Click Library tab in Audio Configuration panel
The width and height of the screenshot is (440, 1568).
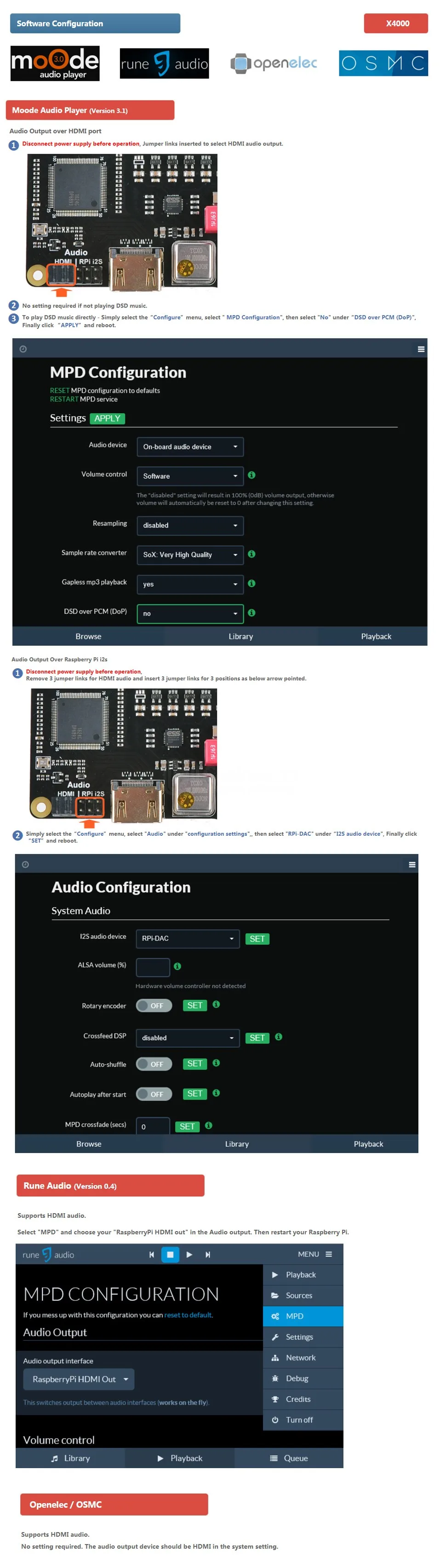[x=237, y=1144]
